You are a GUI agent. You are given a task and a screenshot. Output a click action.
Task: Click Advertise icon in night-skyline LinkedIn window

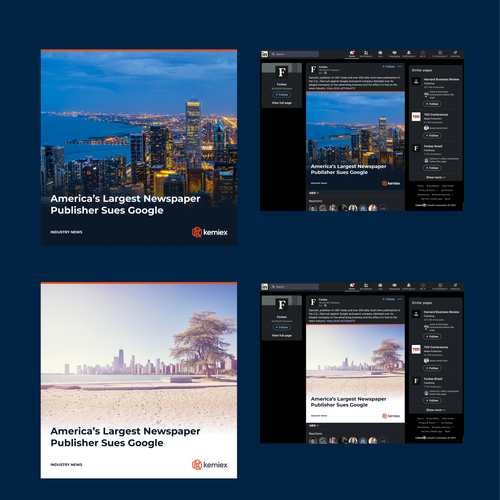click(455, 54)
